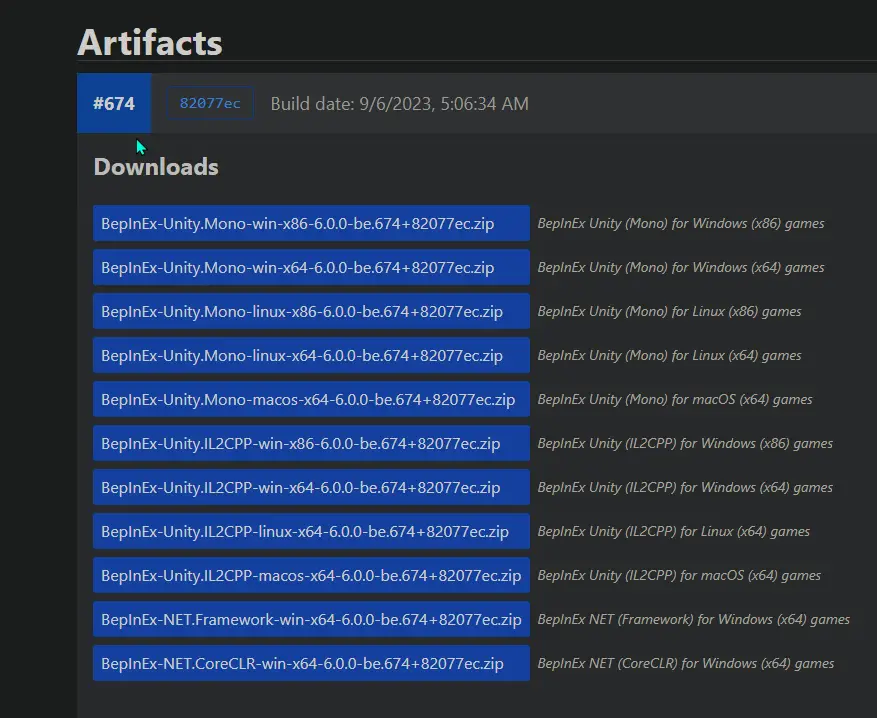Click description 'BepInEx Unity (IL2CPP) for macOS (x64) games'

(679, 575)
